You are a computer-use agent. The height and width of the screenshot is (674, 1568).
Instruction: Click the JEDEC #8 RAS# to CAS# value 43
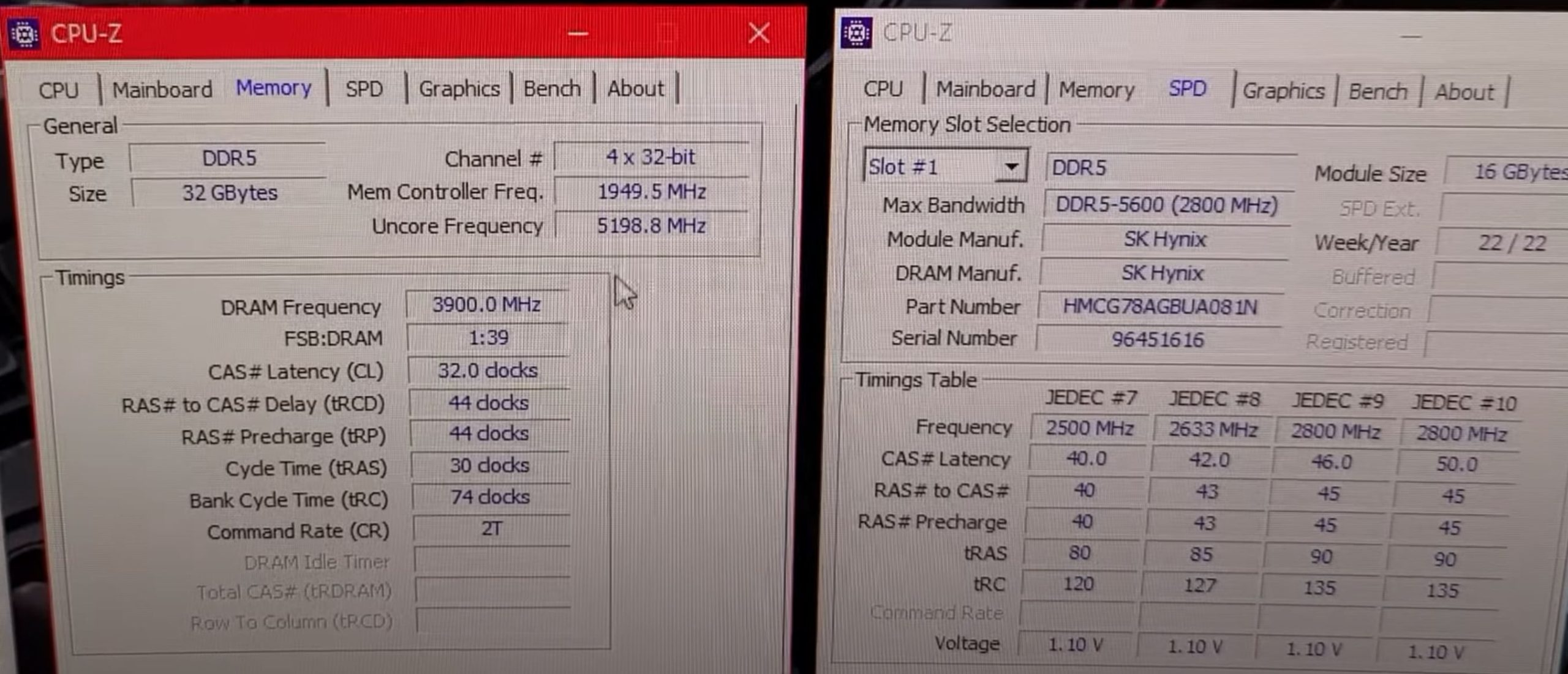point(1207,492)
